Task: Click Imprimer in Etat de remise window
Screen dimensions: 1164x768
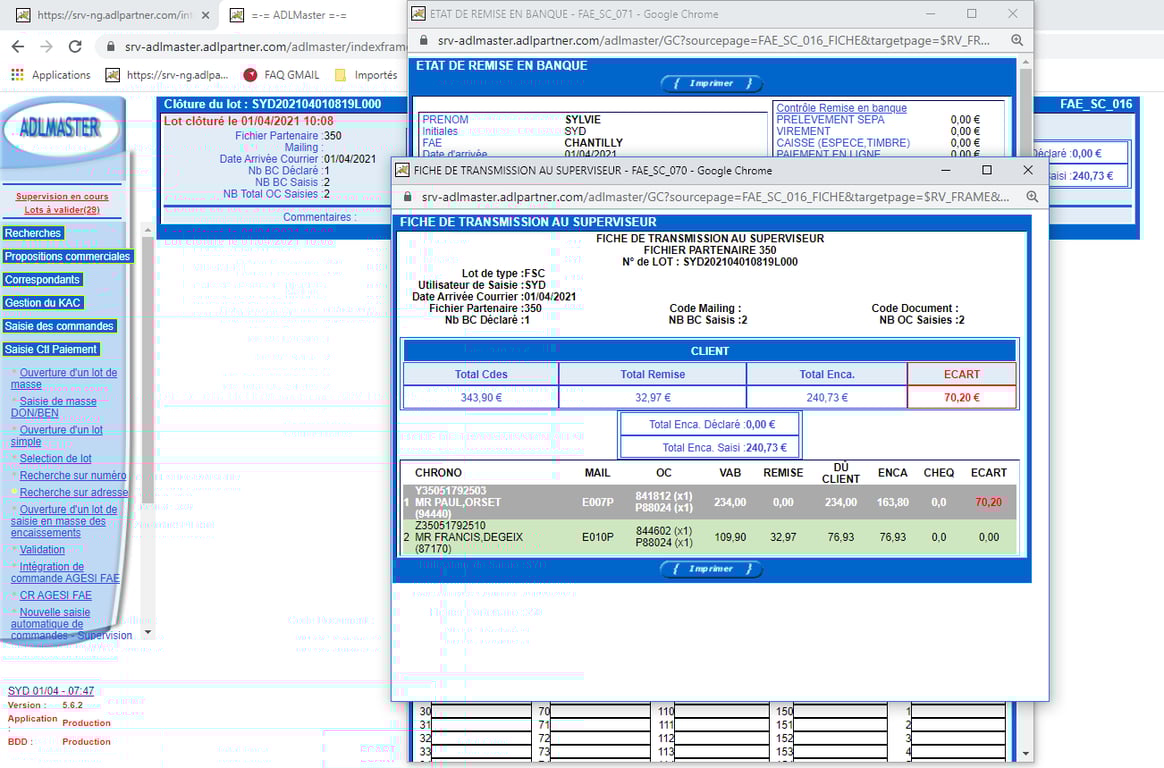Action: (711, 84)
